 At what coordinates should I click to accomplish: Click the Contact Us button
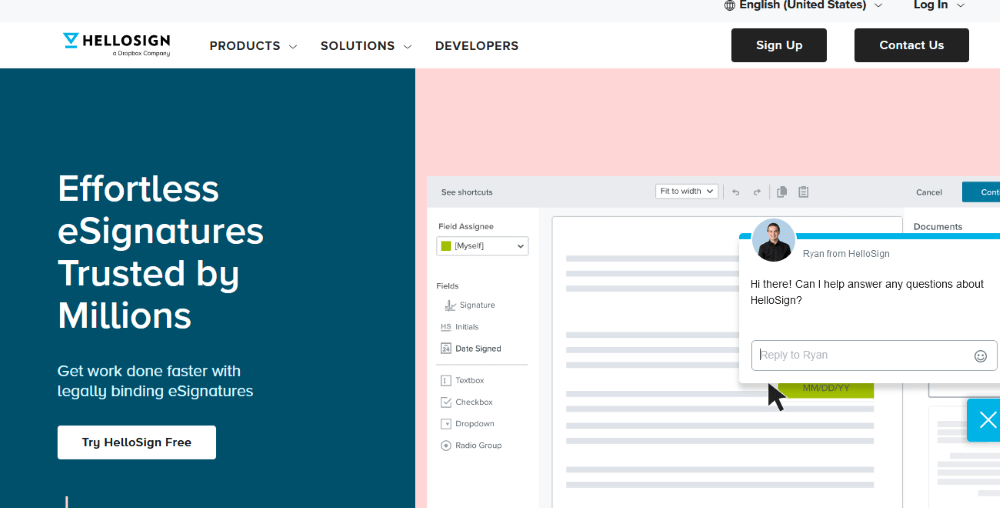click(911, 45)
